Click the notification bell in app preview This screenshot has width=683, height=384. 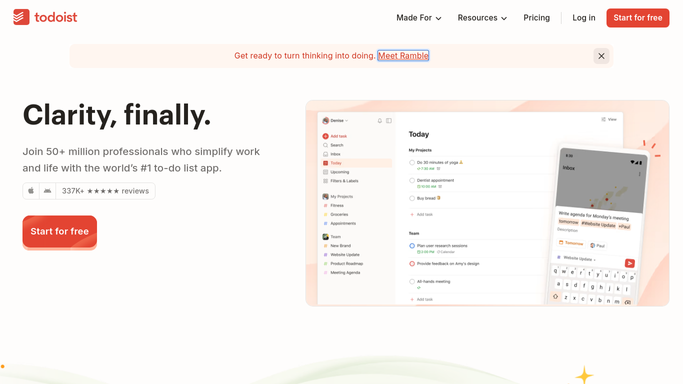point(379,121)
